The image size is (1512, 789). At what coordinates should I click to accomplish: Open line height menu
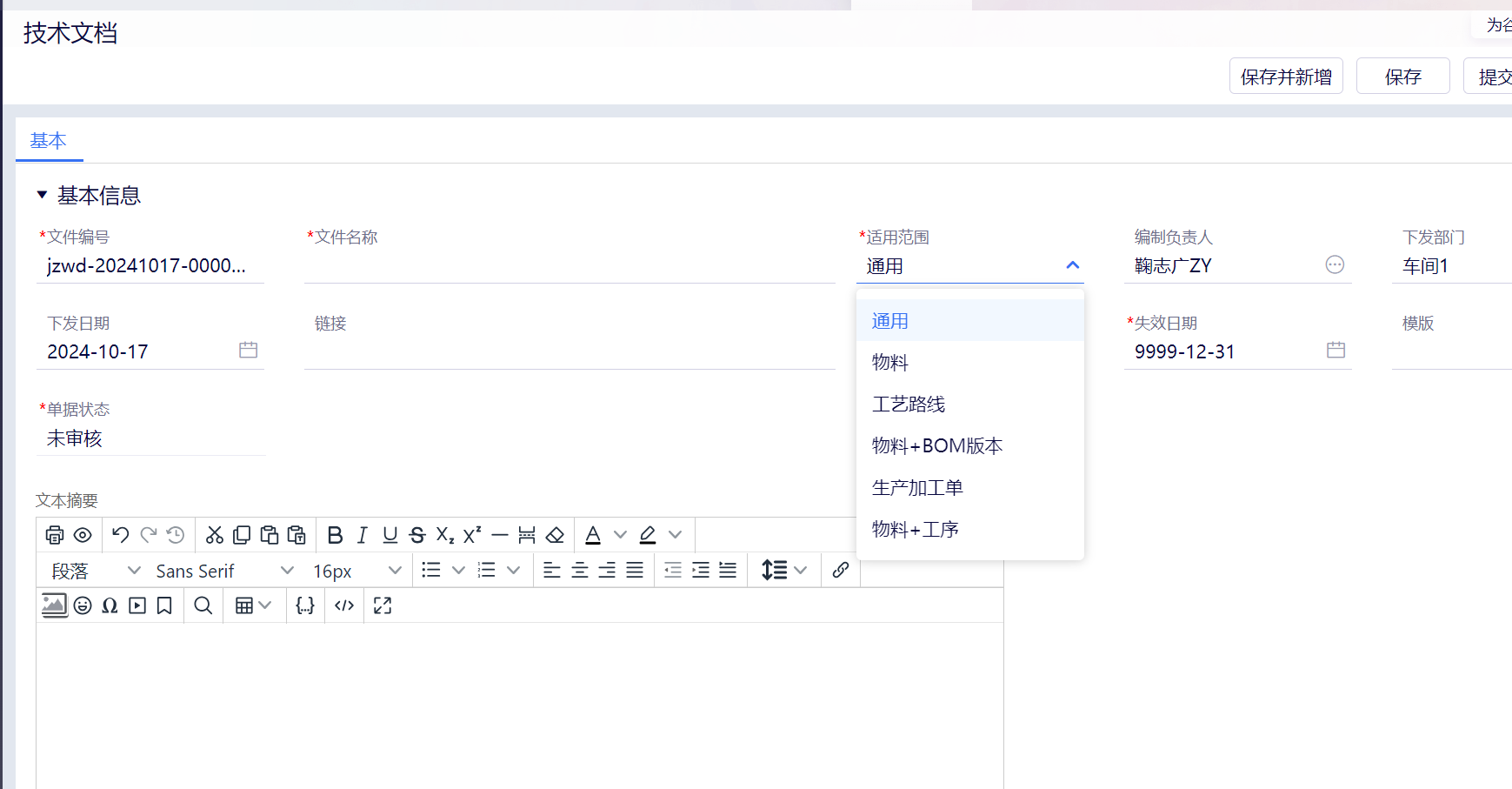[x=784, y=570]
